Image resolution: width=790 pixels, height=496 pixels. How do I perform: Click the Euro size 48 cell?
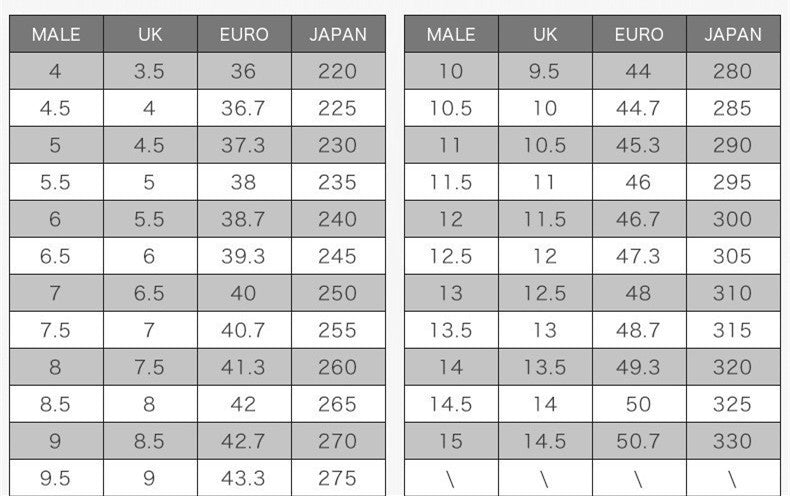pos(638,293)
